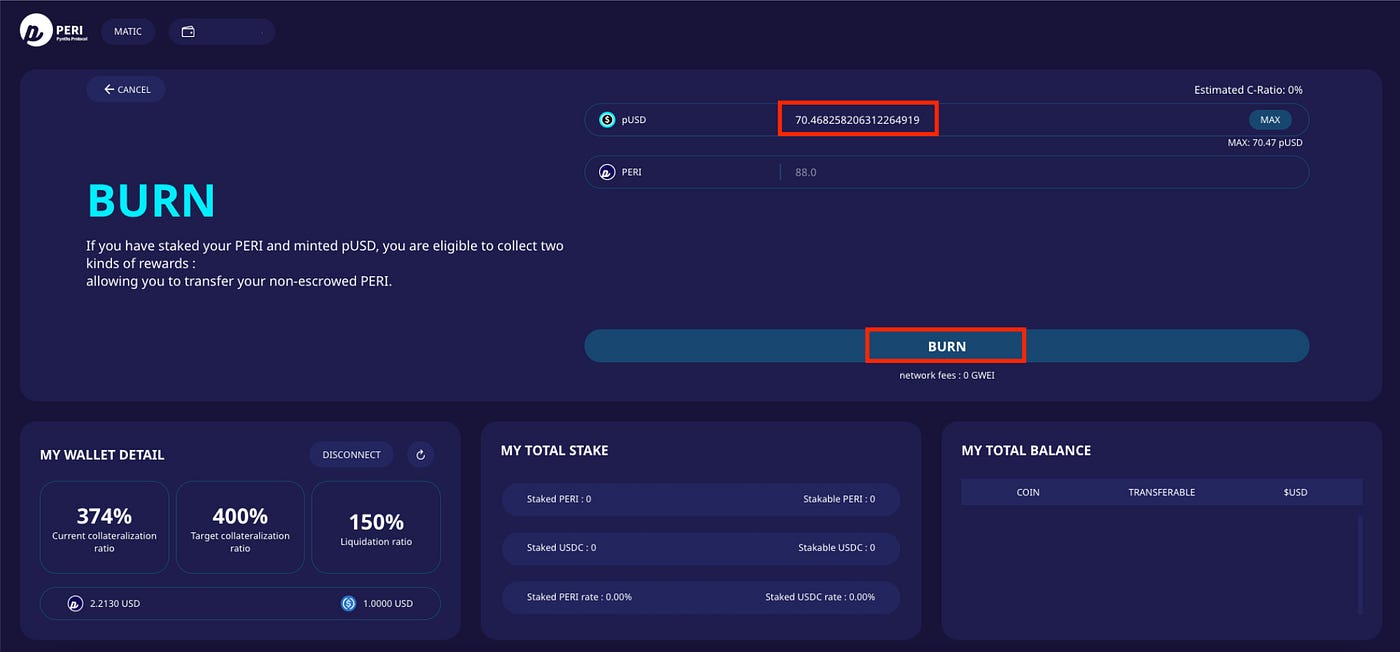Cancel and go back from Burn

click(x=126, y=89)
